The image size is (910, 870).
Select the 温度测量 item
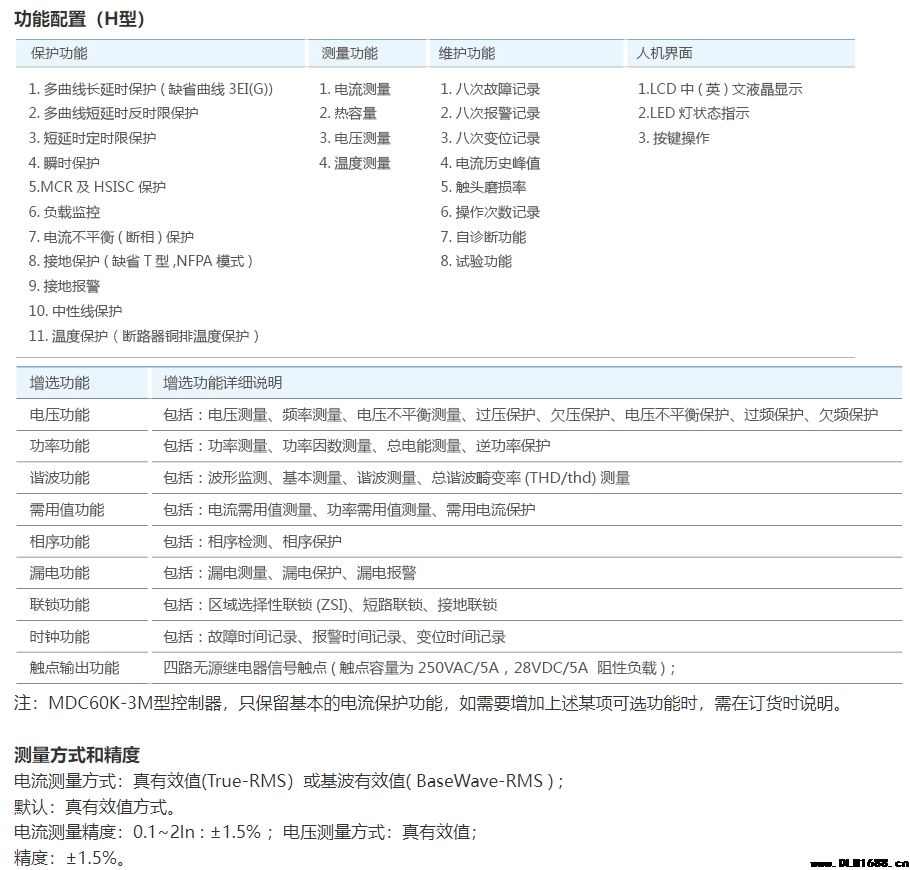355,163
